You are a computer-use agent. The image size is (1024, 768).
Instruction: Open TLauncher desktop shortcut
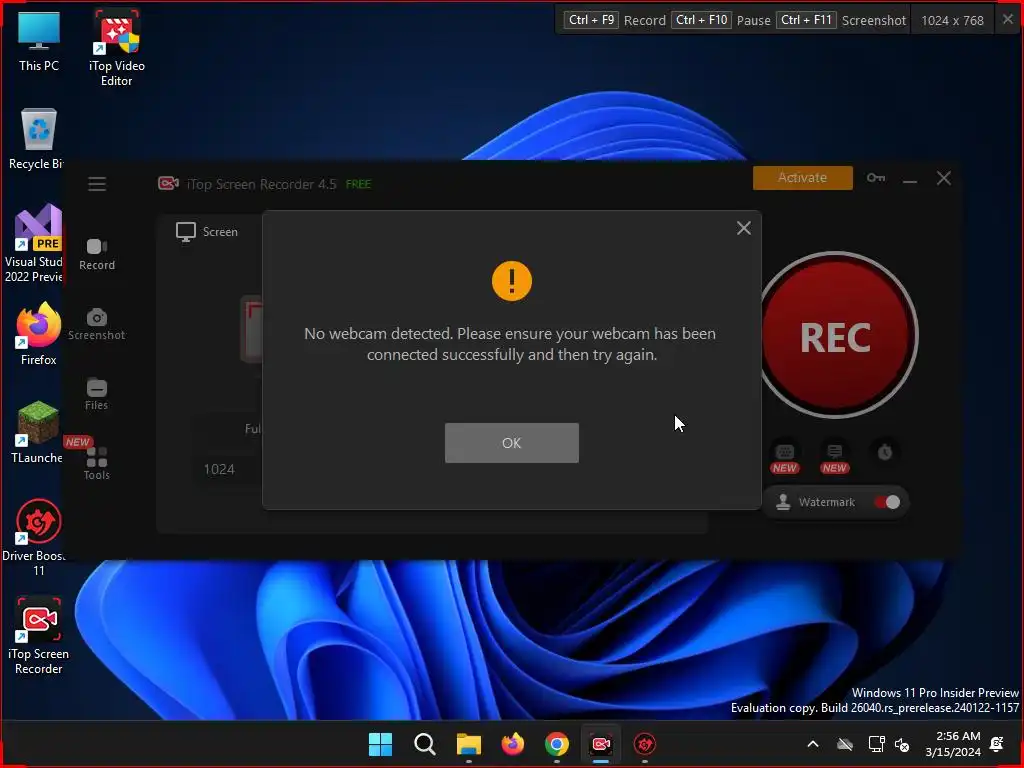(x=37, y=432)
